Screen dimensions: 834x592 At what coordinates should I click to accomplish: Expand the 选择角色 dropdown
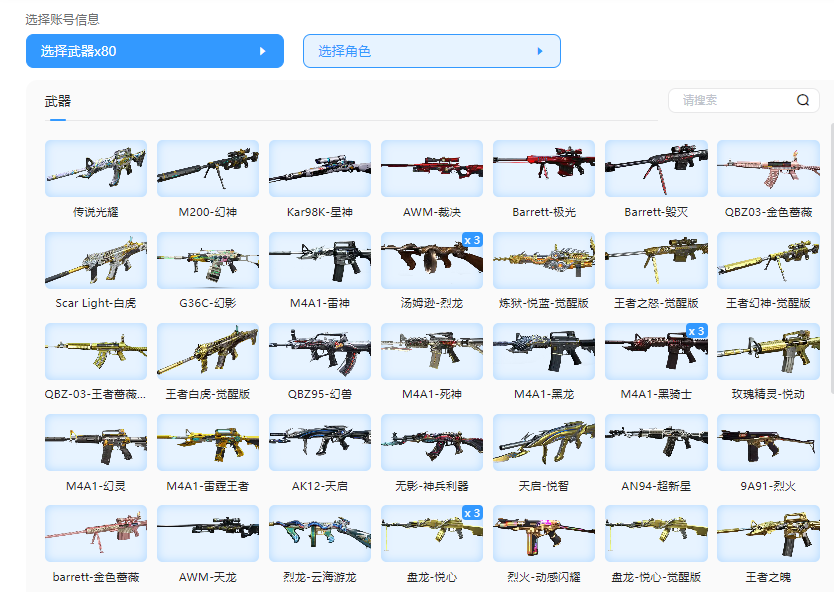(x=431, y=51)
